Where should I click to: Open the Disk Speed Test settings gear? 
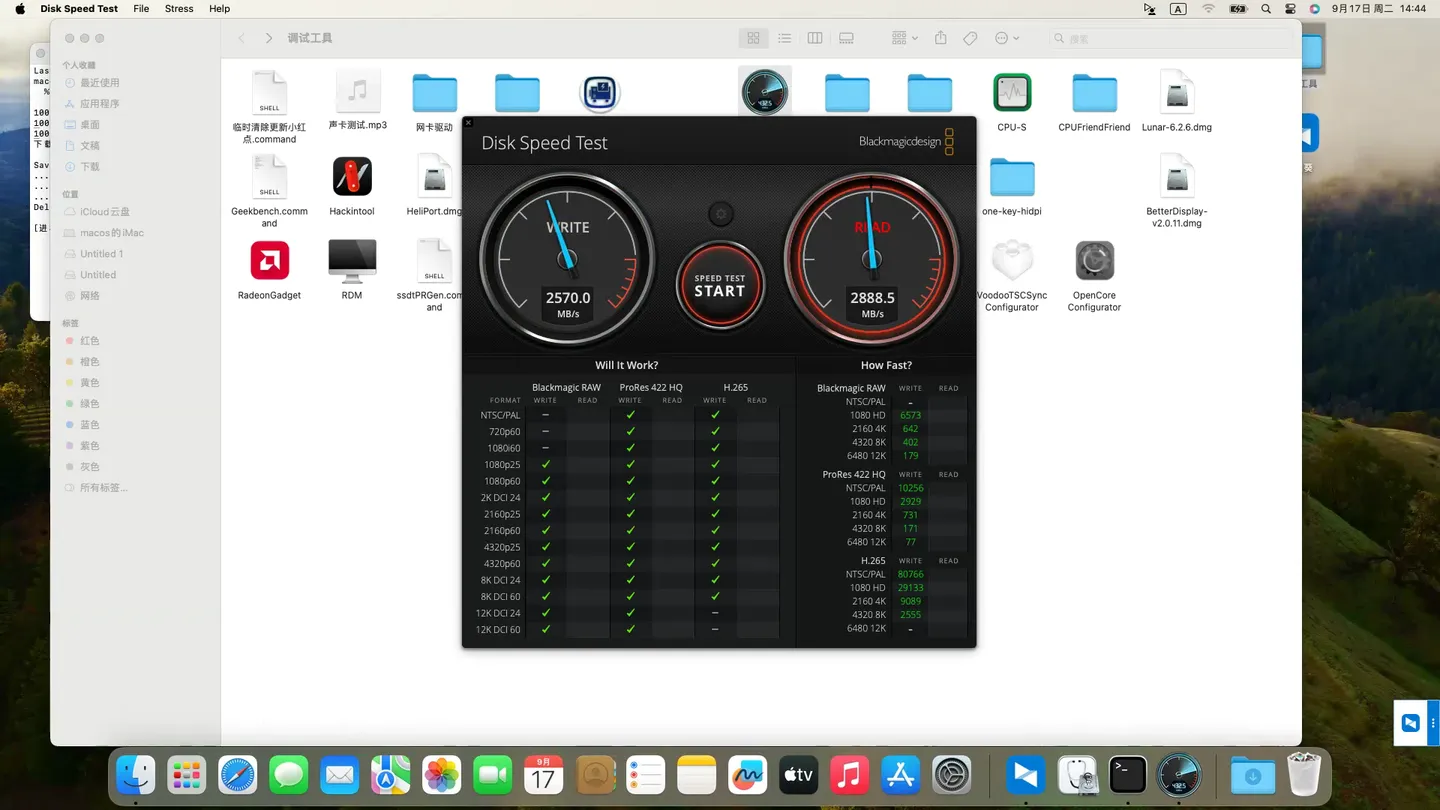coord(720,213)
